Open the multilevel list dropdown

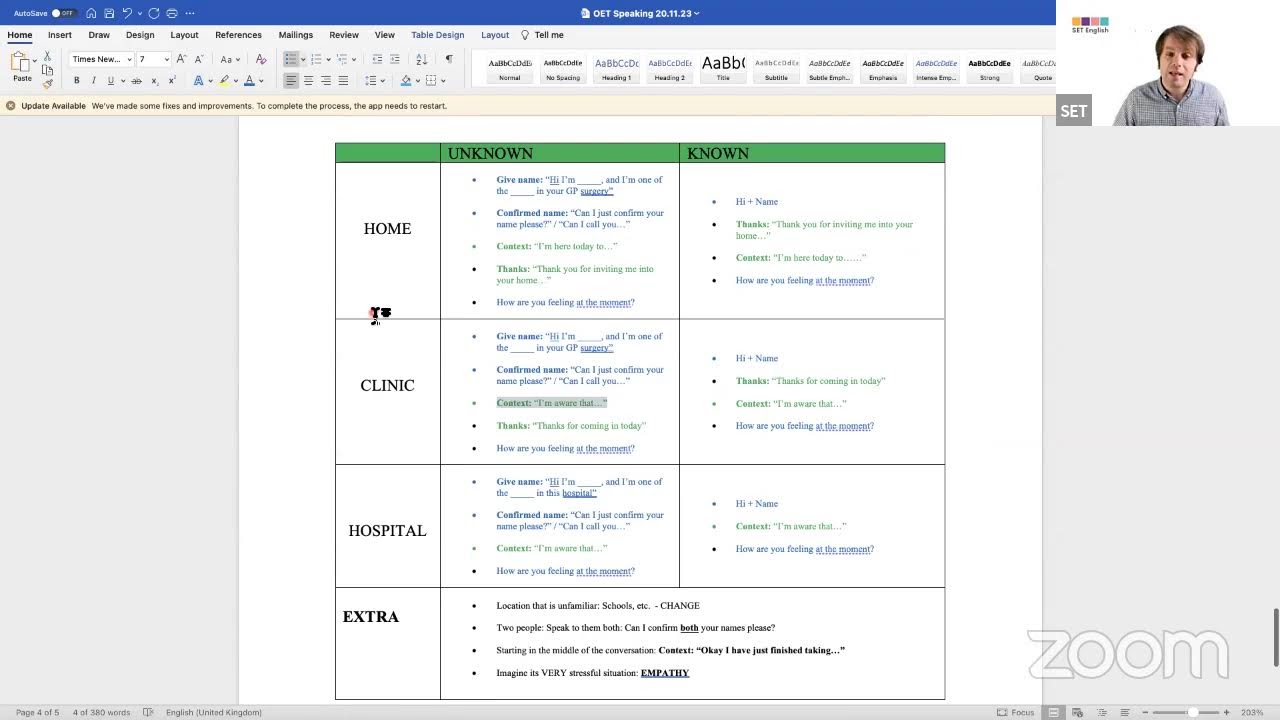354,59
